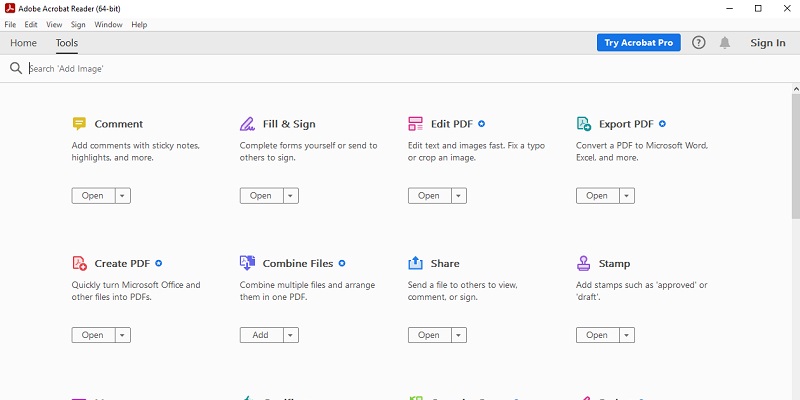This screenshot has height=400, width=800.
Task: Expand the Edit PDF Open dropdown arrow
Action: click(x=459, y=196)
